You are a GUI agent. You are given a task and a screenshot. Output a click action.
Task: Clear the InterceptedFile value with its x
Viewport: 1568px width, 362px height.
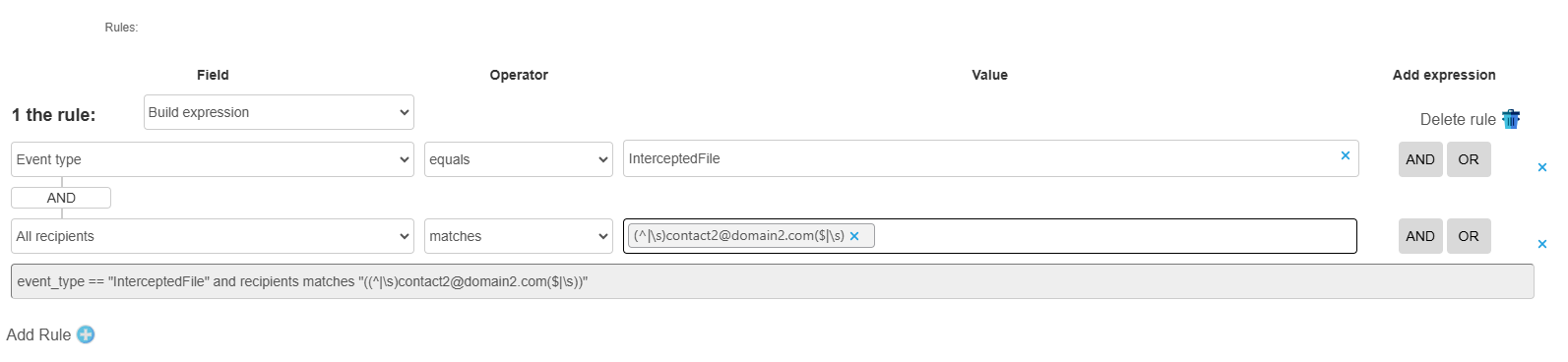pyautogui.click(x=1346, y=155)
